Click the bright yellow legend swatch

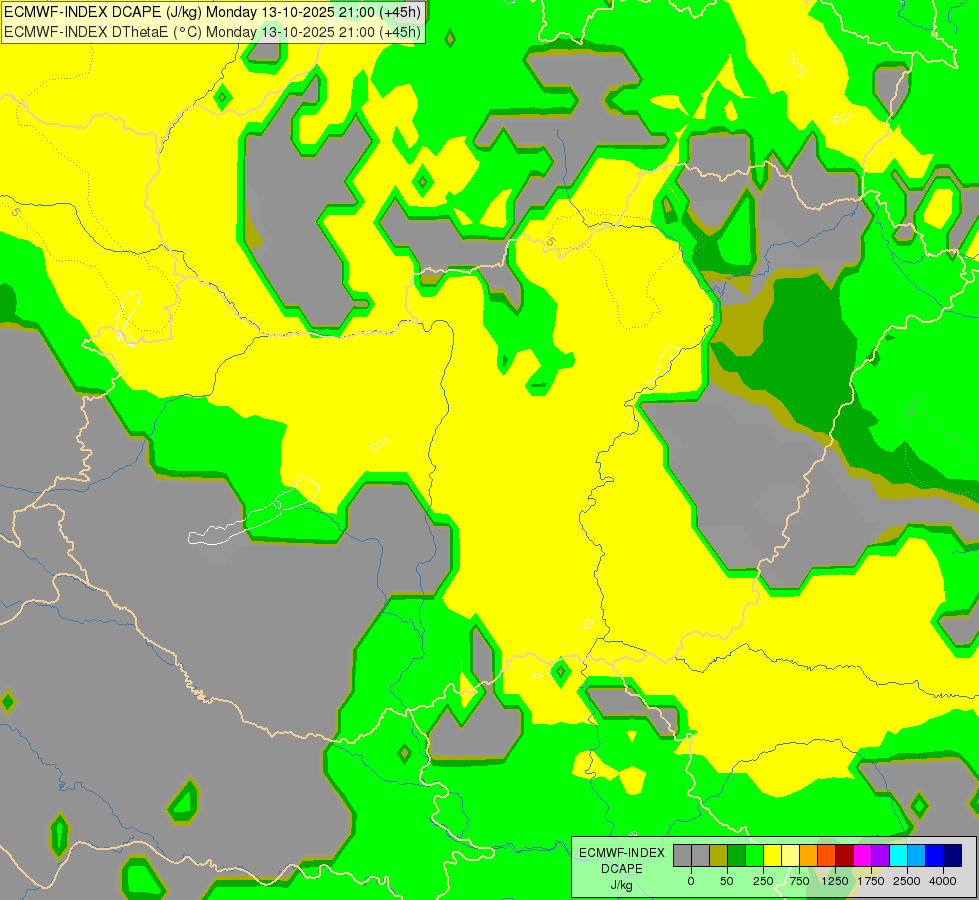point(772,855)
